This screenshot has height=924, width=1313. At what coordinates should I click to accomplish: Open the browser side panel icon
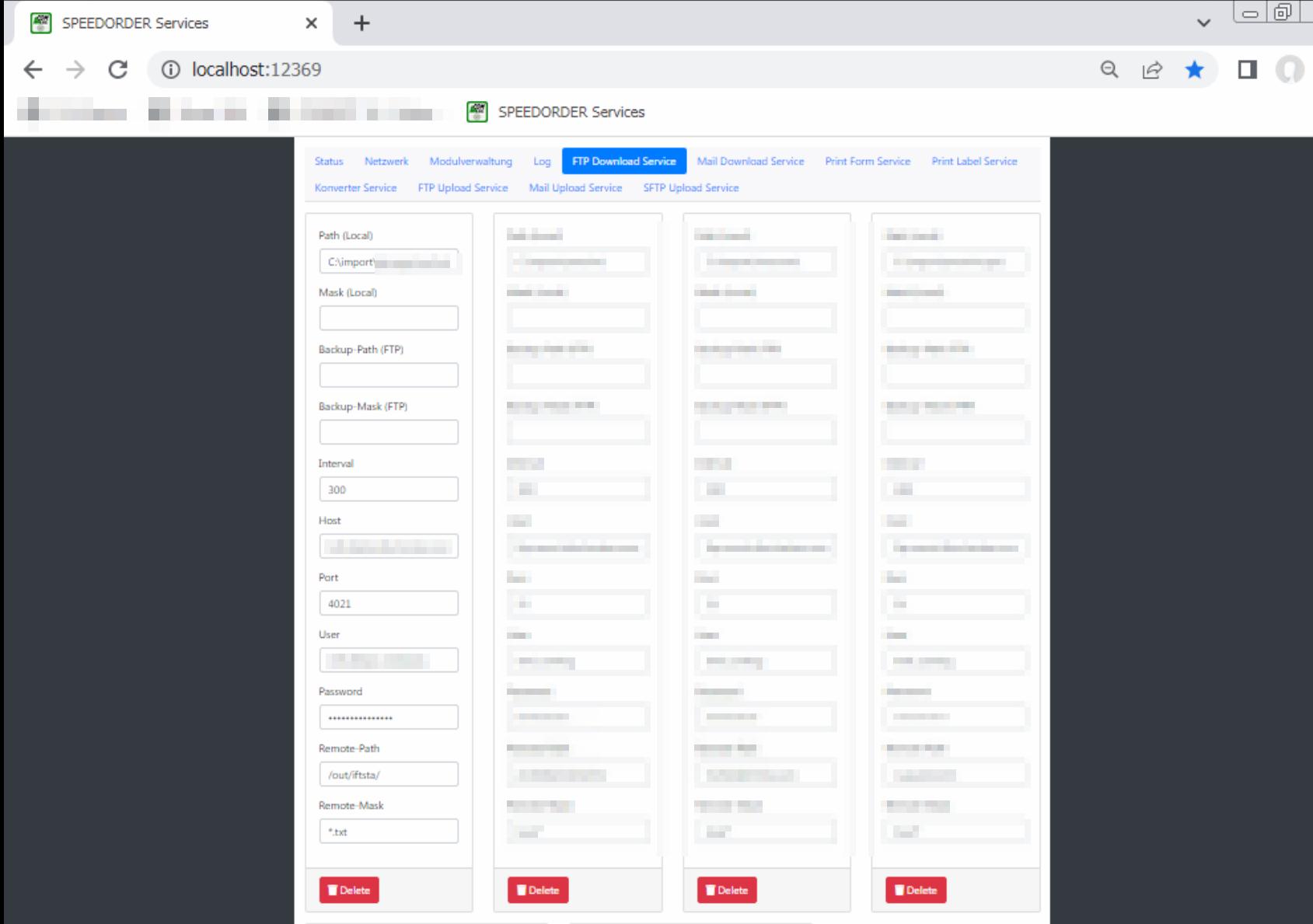1247,70
